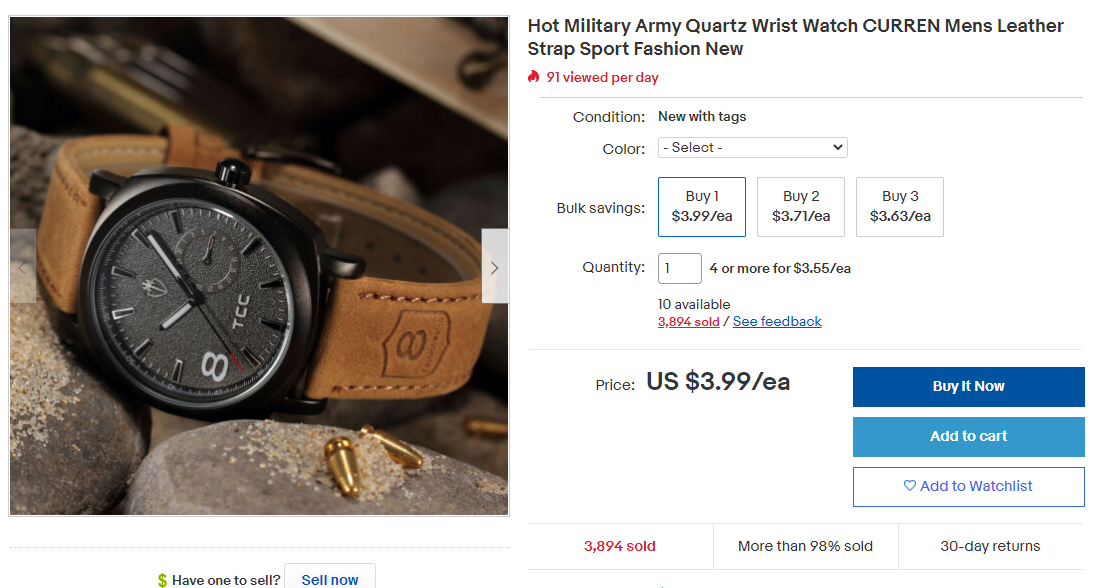Click the main watch product photo

point(259,266)
